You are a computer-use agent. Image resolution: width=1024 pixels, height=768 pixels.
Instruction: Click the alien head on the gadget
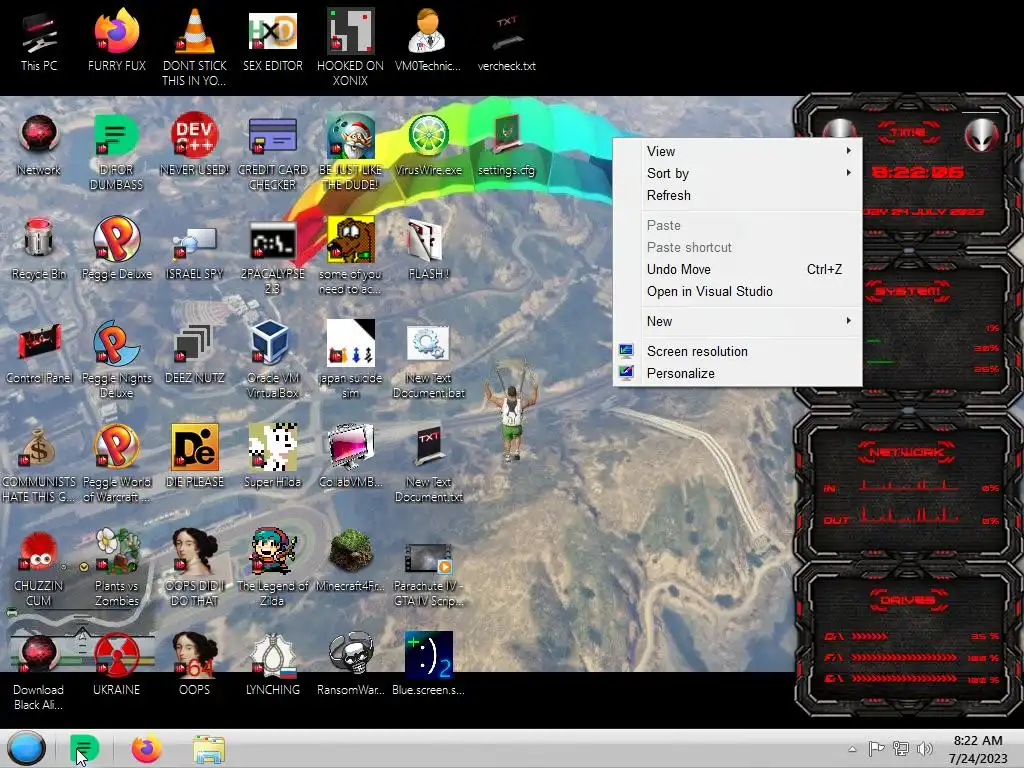(981, 135)
